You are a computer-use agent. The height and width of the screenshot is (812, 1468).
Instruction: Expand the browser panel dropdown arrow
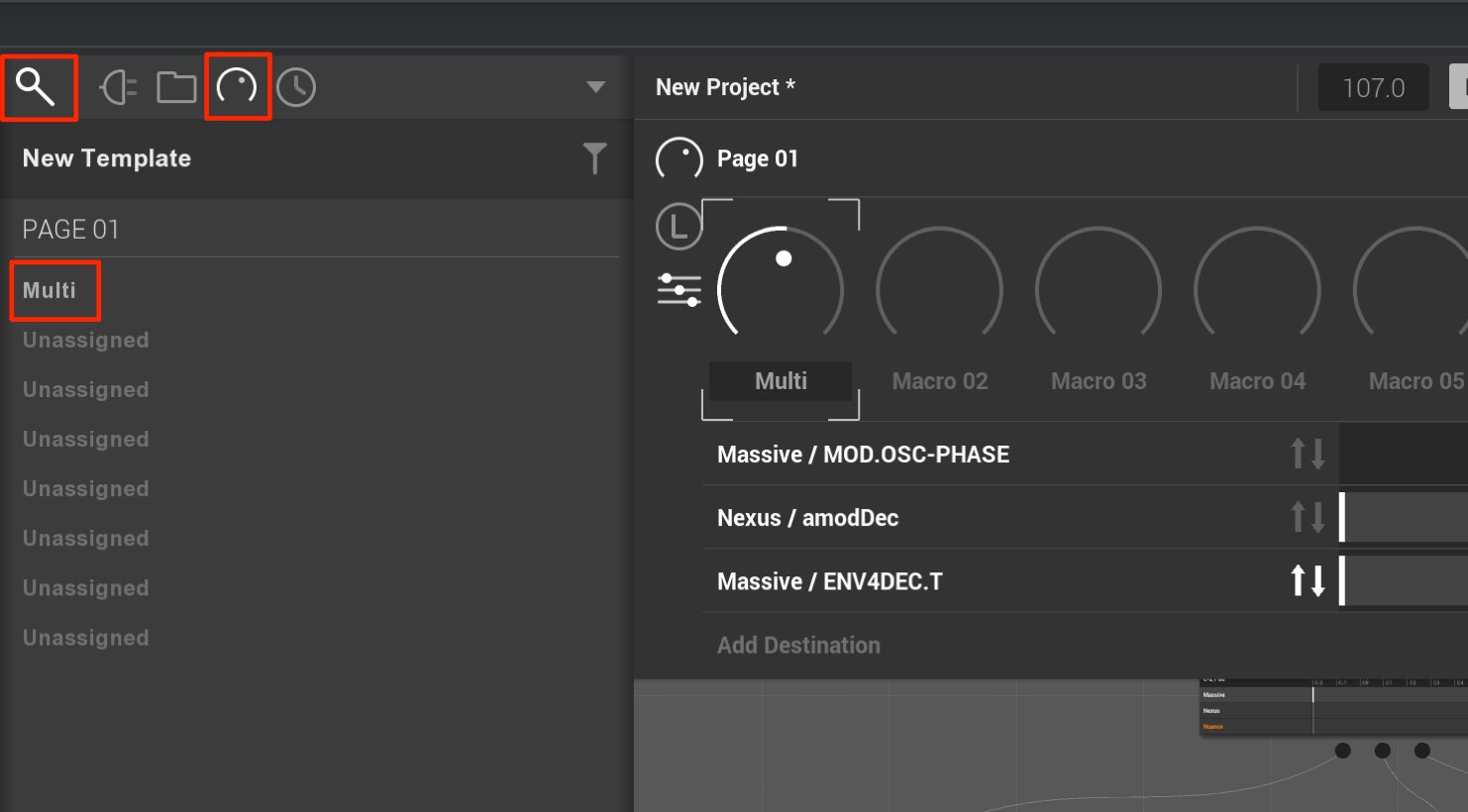[595, 87]
